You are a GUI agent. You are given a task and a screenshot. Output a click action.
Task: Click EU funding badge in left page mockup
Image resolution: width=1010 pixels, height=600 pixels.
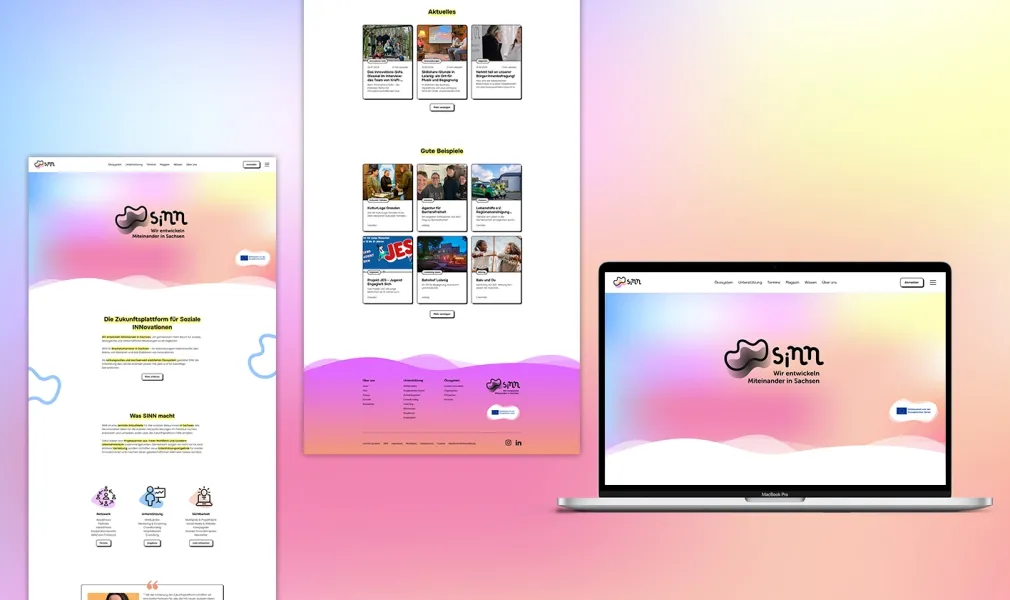tap(252, 258)
